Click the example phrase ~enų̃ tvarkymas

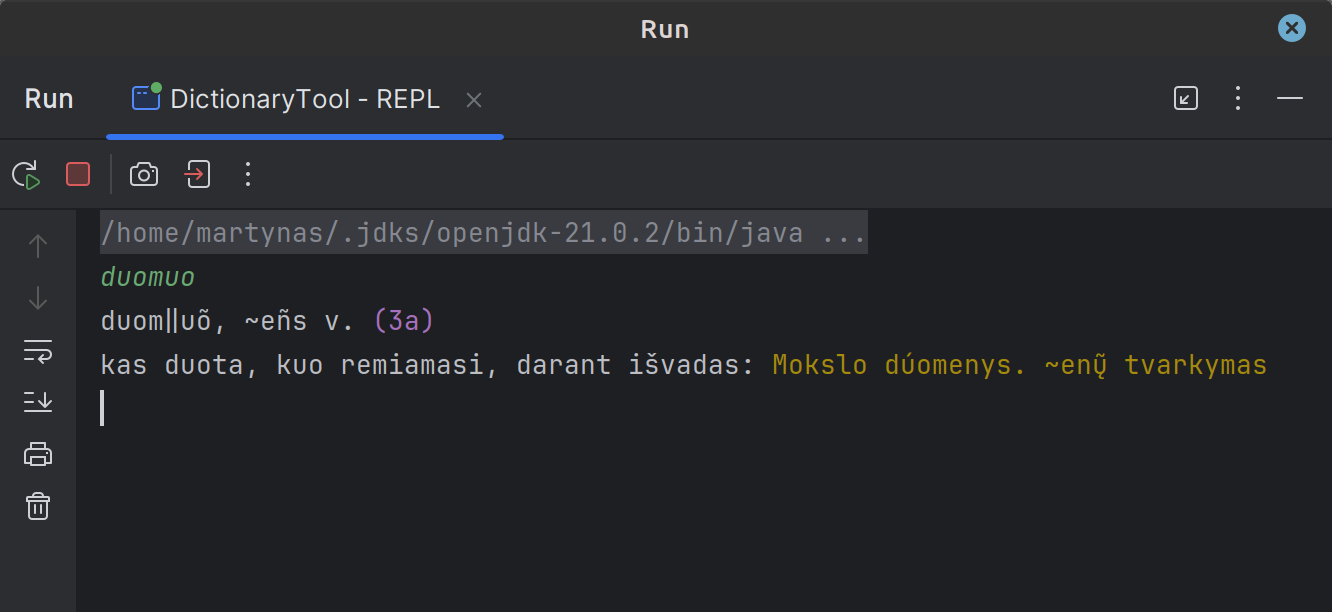coord(1156,365)
